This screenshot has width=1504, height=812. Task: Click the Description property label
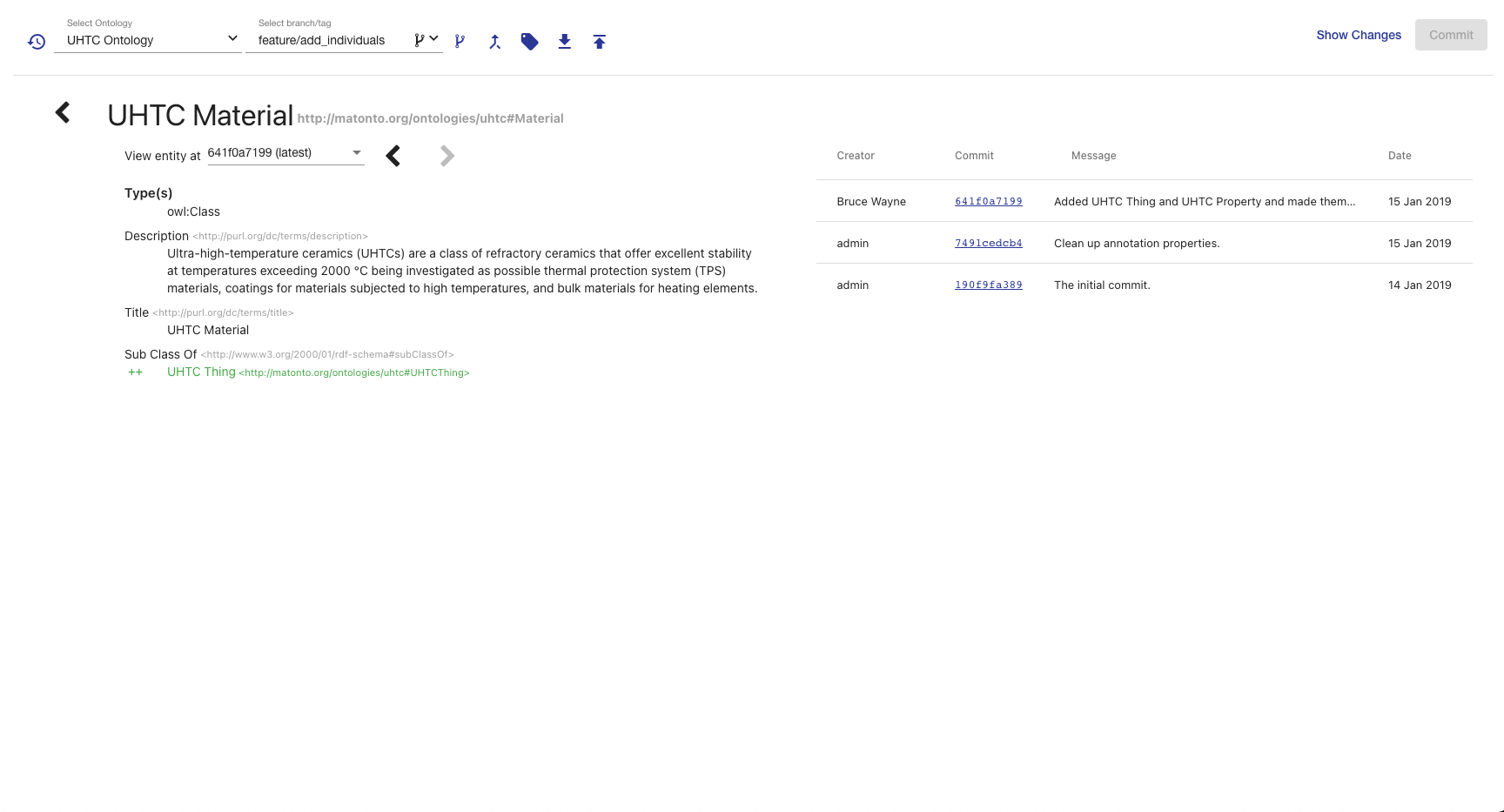point(157,236)
